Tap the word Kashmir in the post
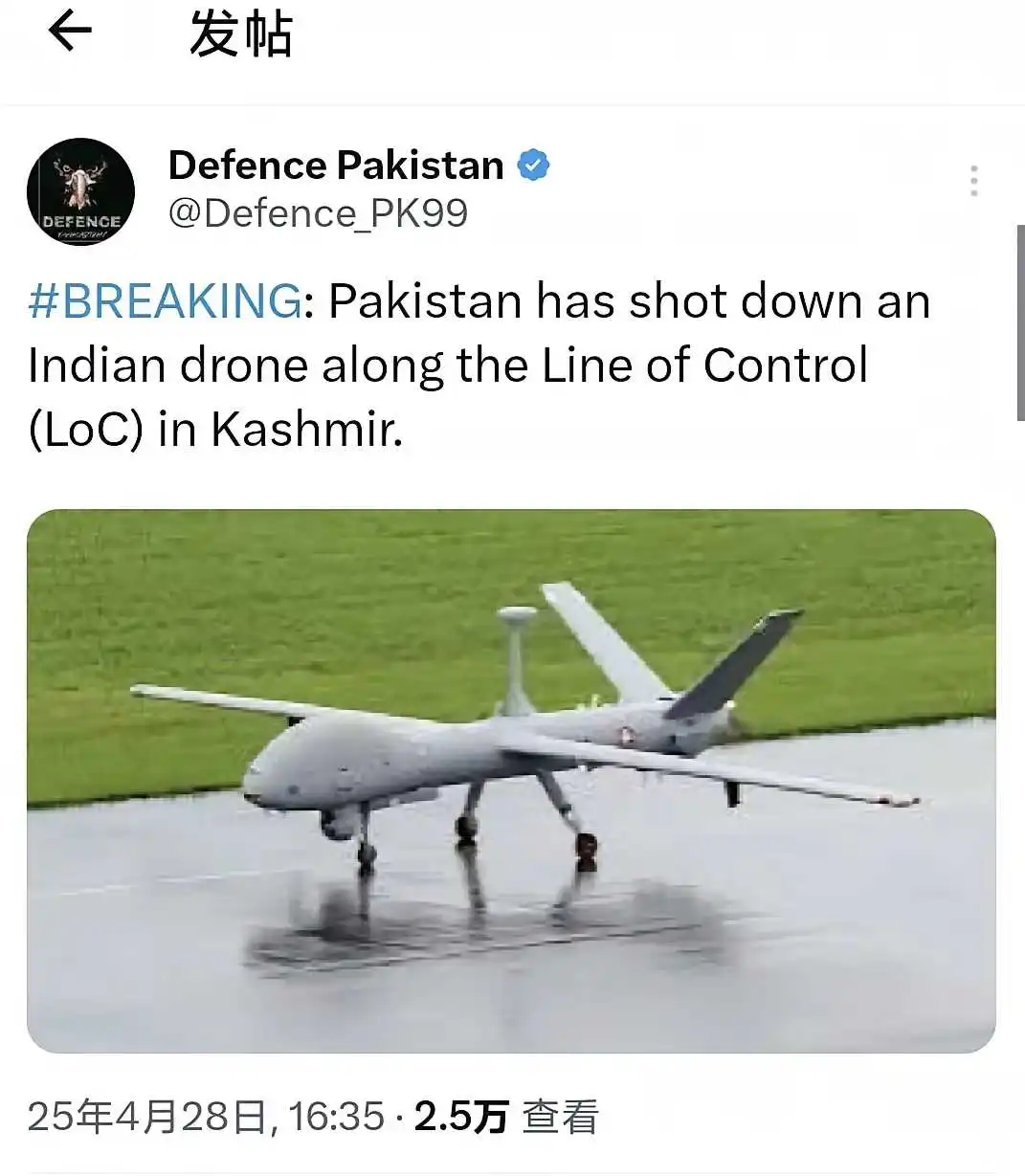Viewport: 1025px width, 1176px height. [x=306, y=430]
